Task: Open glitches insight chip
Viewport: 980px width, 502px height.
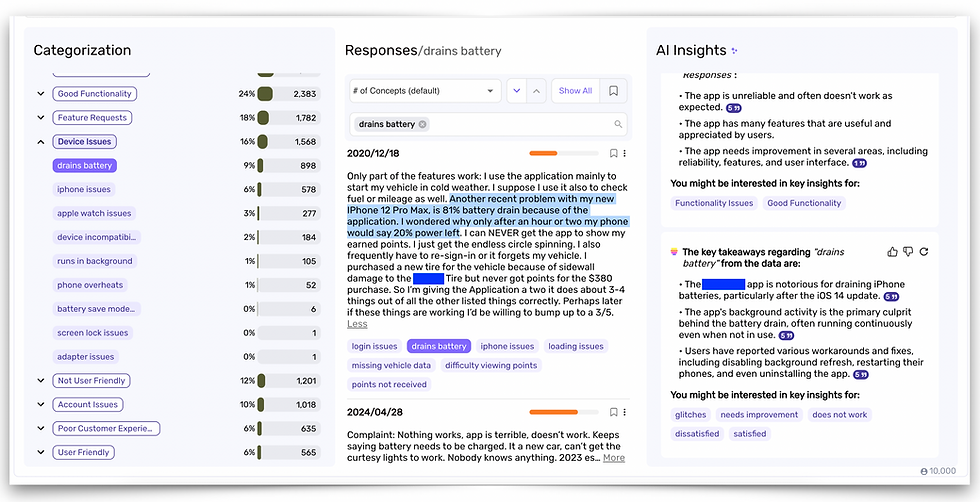Action: pyautogui.click(x=691, y=415)
